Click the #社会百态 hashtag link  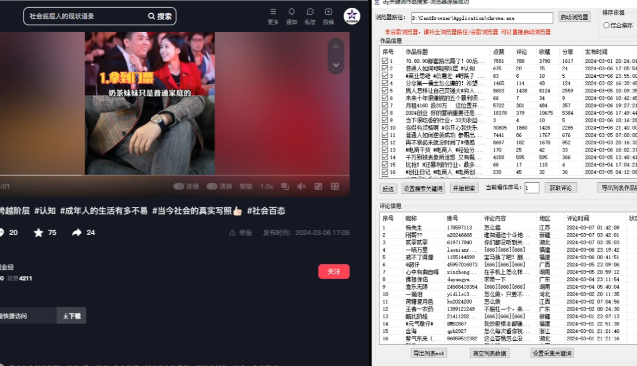click(x=266, y=211)
